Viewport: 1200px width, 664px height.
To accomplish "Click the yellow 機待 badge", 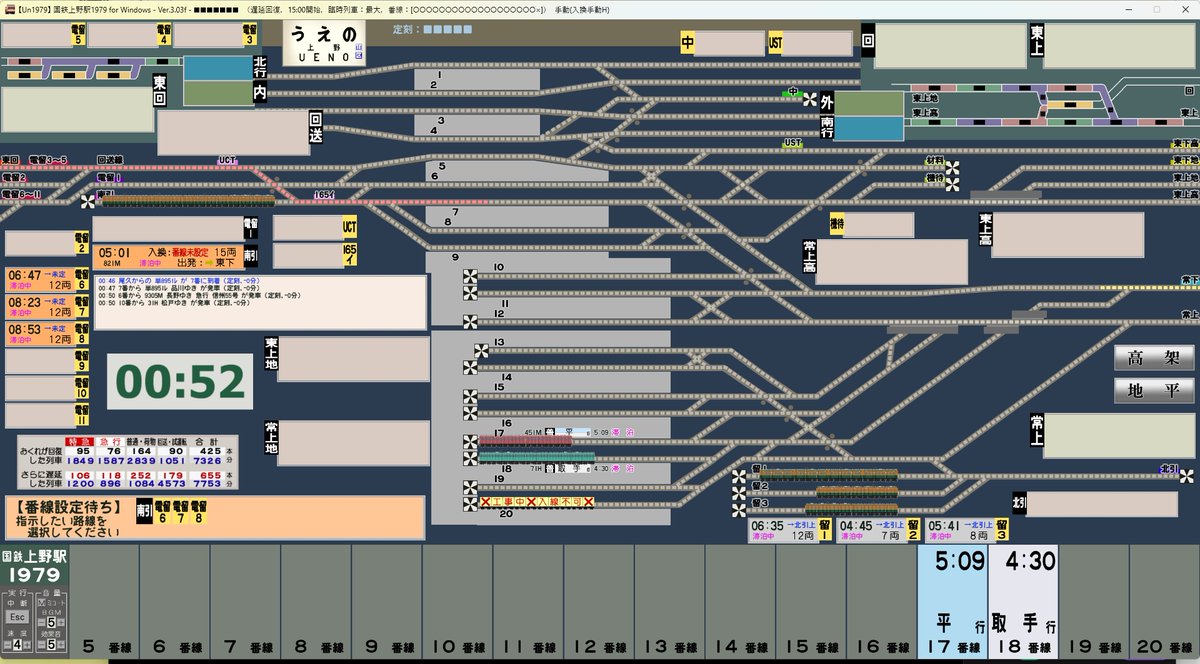I will (x=837, y=225).
